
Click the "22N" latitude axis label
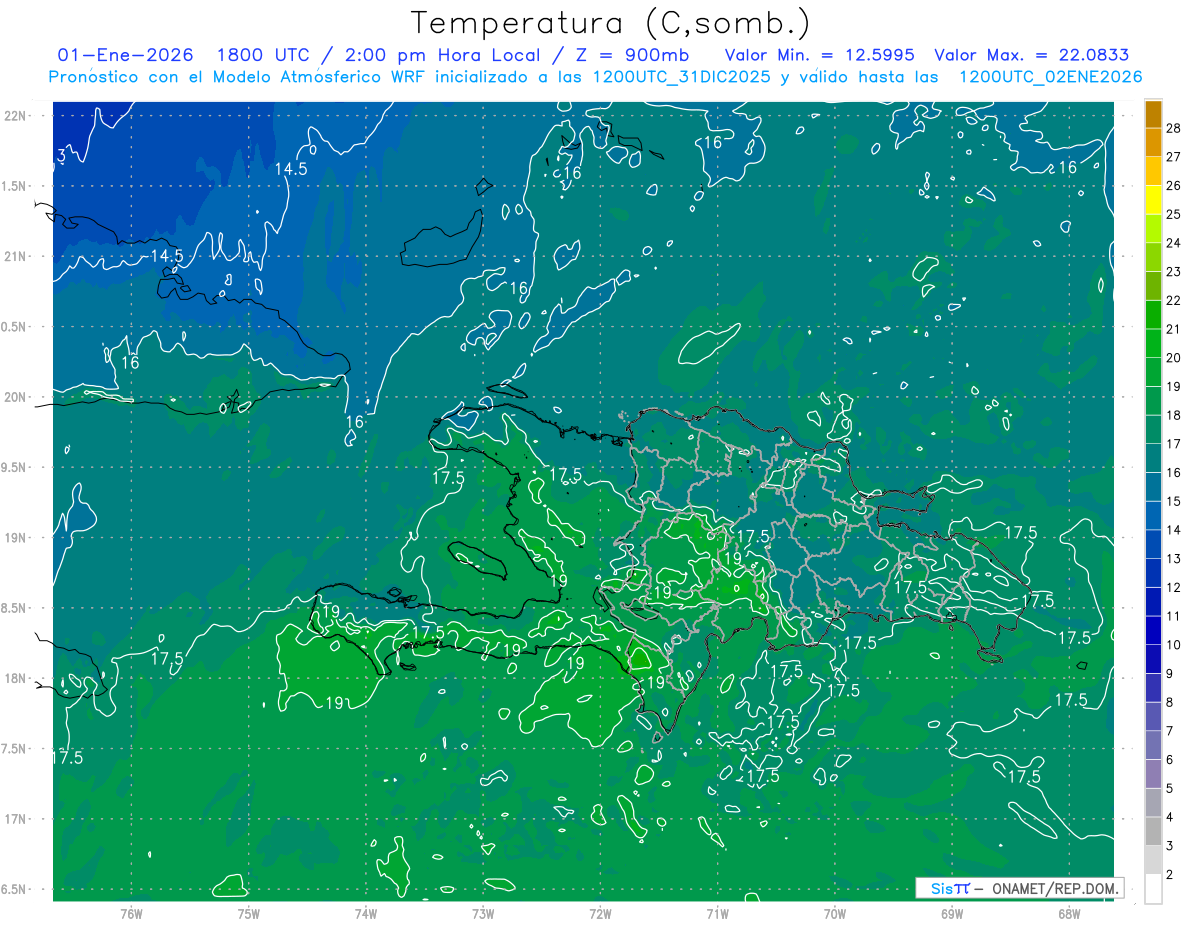coord(14,115)
